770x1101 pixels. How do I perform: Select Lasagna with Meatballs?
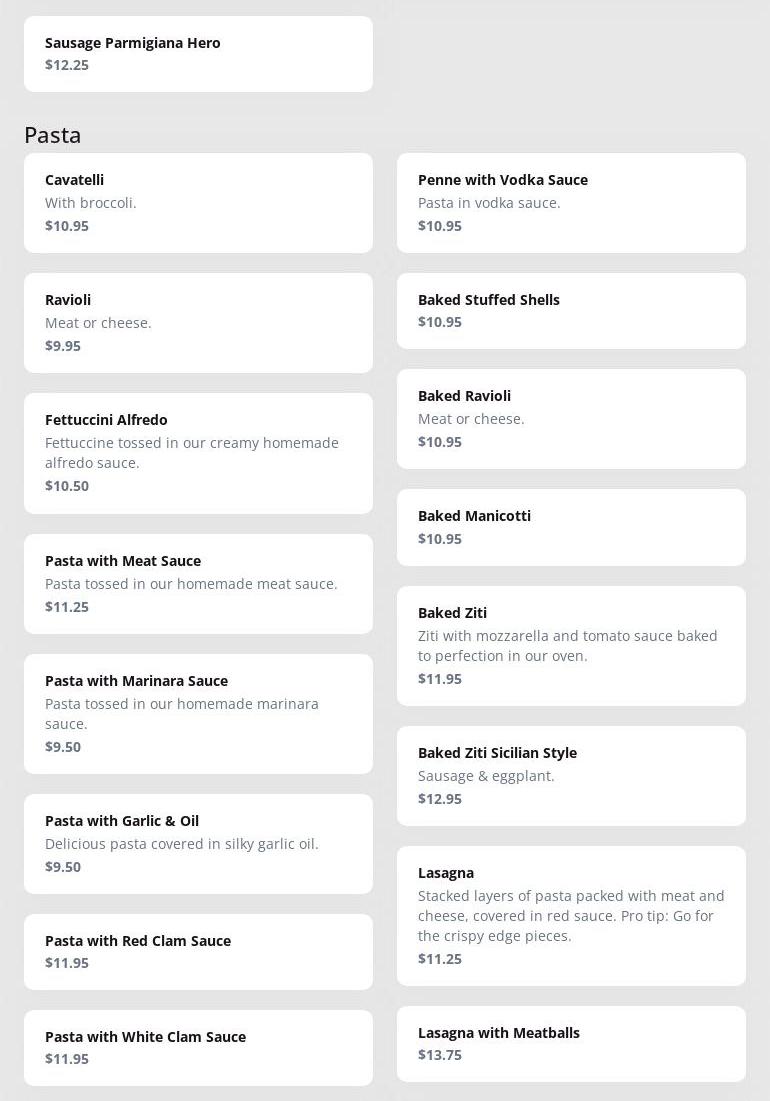click(x=571, y=1044)
